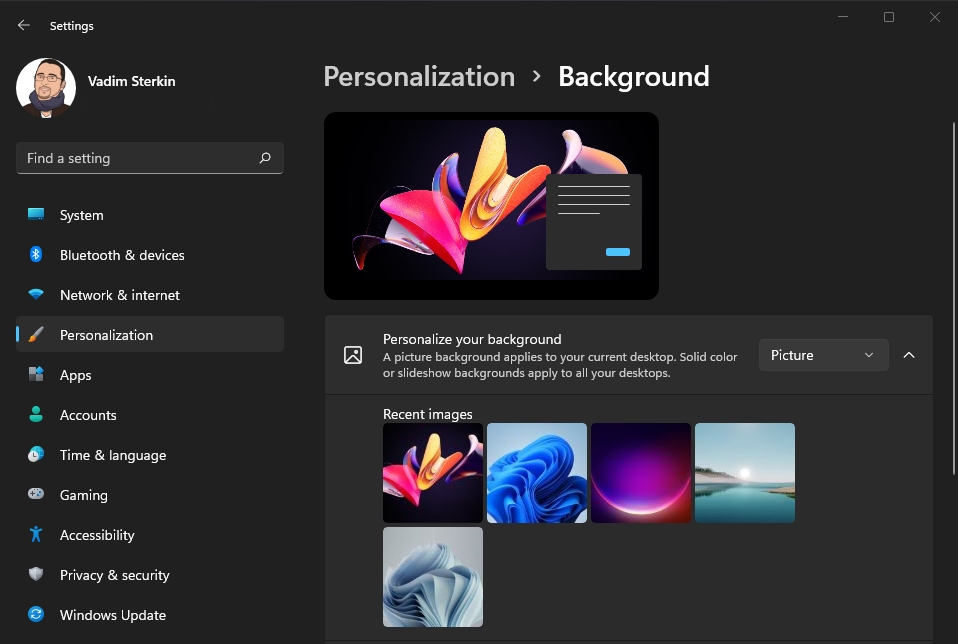Click the System monitor icon
Image resolution: width=958 pixels, height=644 pixels.
coord(36,214)
